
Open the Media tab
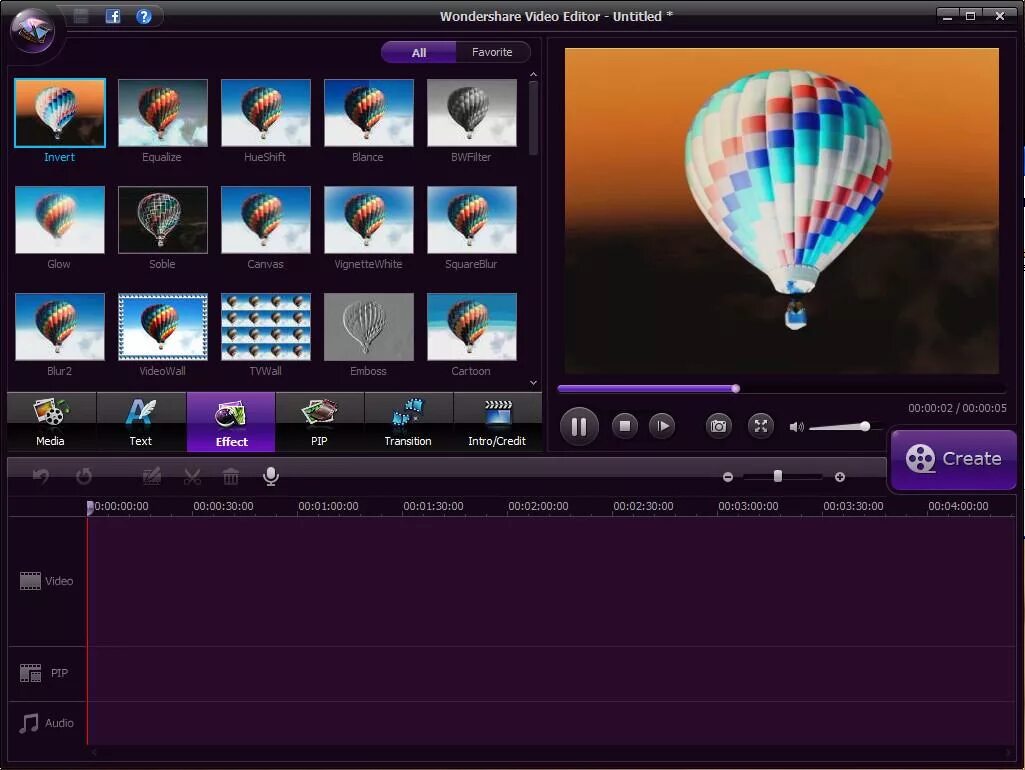coord(51,422)
